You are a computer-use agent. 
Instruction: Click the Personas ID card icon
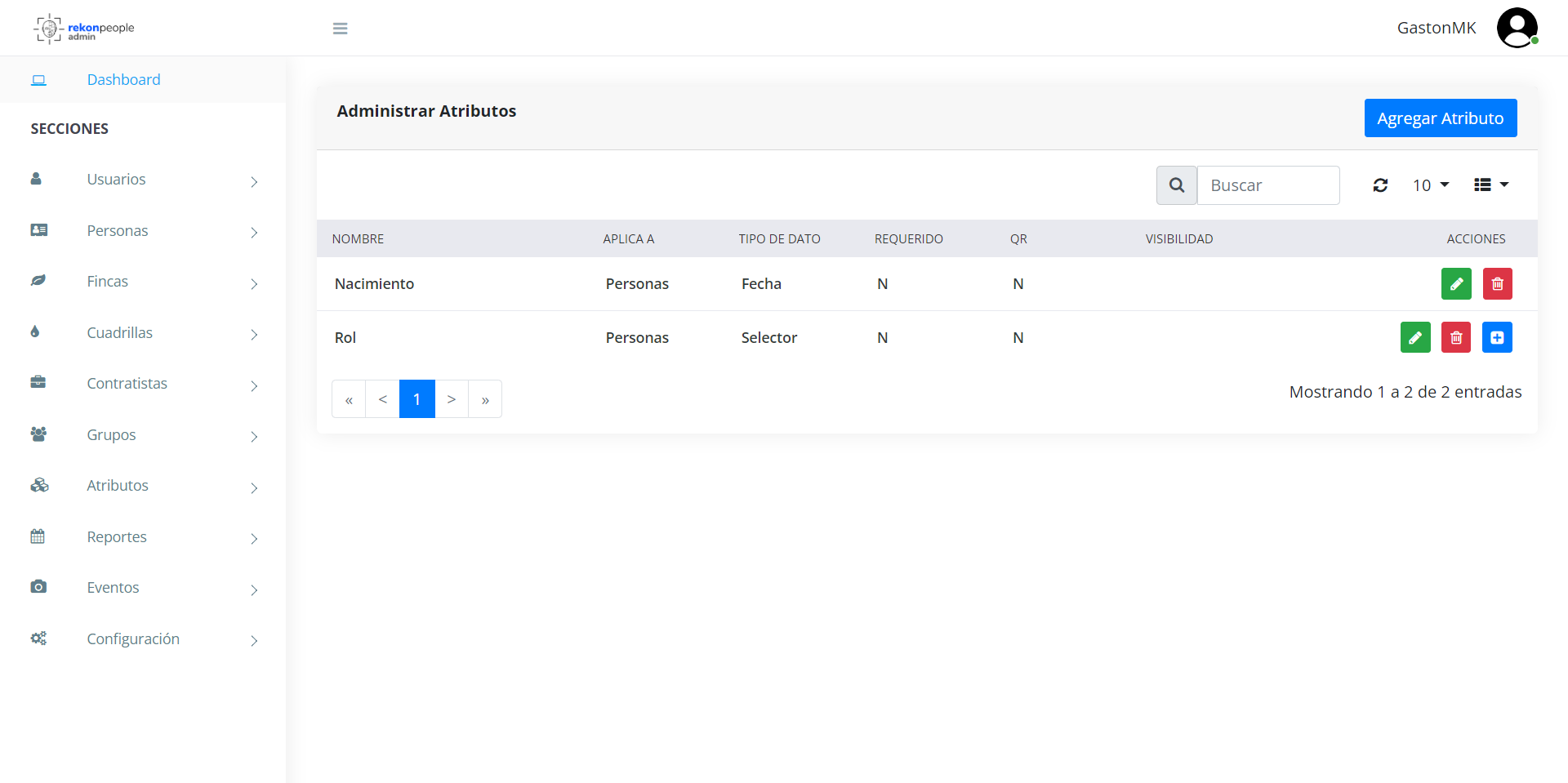coord(38,230)
